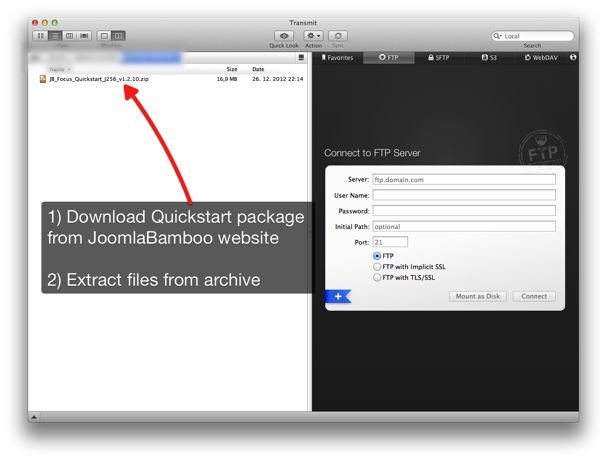
Task: Select FTP with TLS/SSL option
Action: click(377, 278)
